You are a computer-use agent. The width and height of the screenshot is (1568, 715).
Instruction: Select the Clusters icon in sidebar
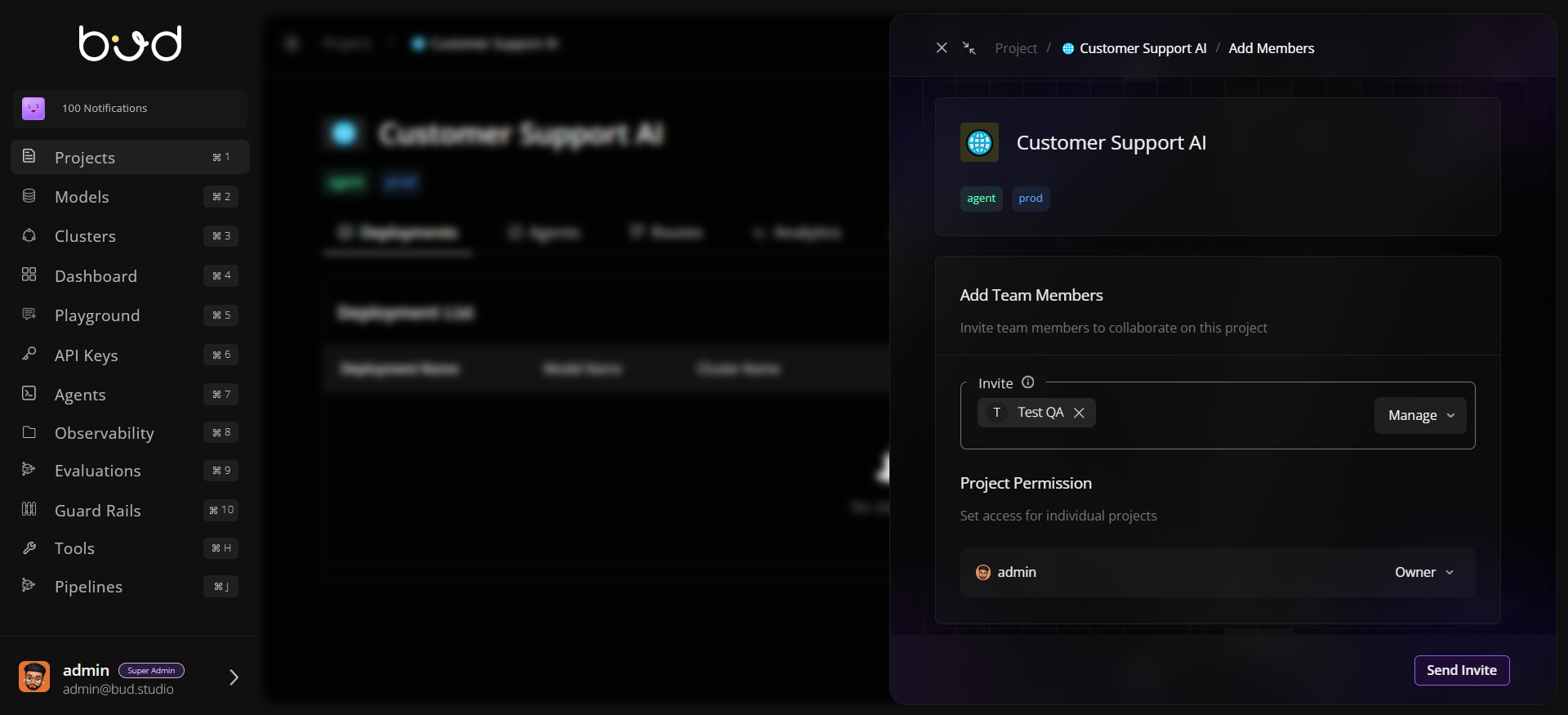tap(29, 235)
